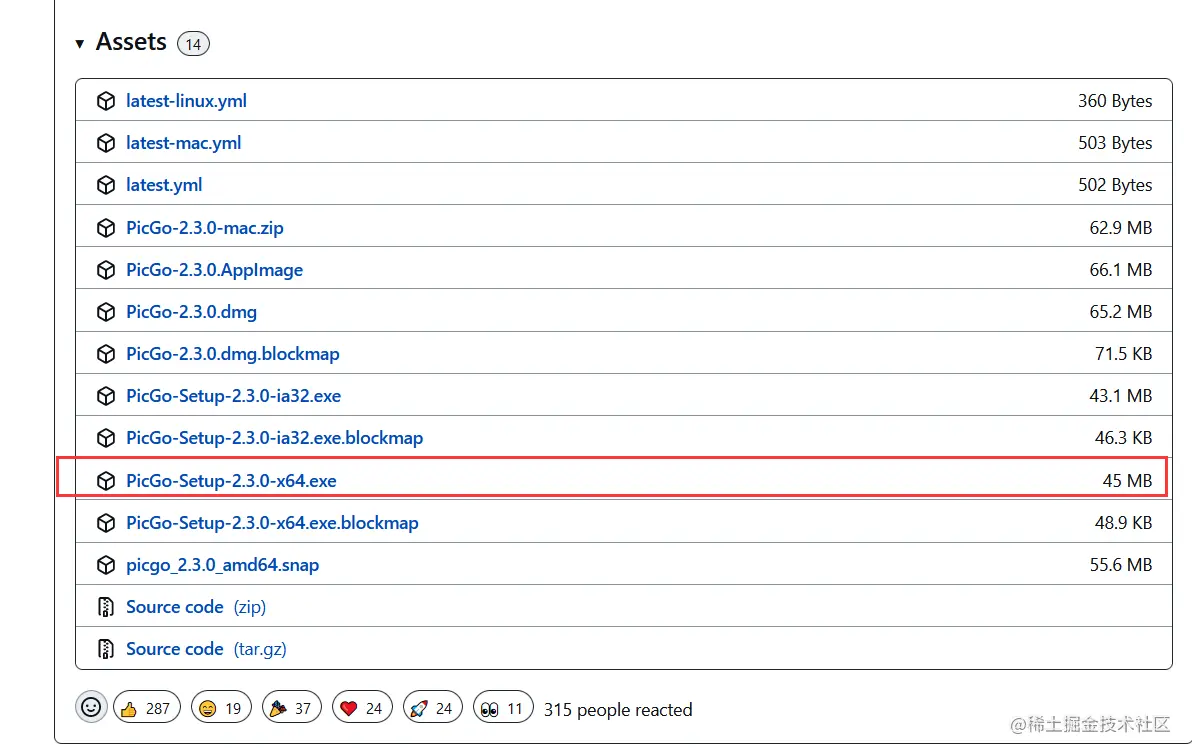Click the package icon beside latest-linux.yml
1192x756 pixels.
point(106,101)
